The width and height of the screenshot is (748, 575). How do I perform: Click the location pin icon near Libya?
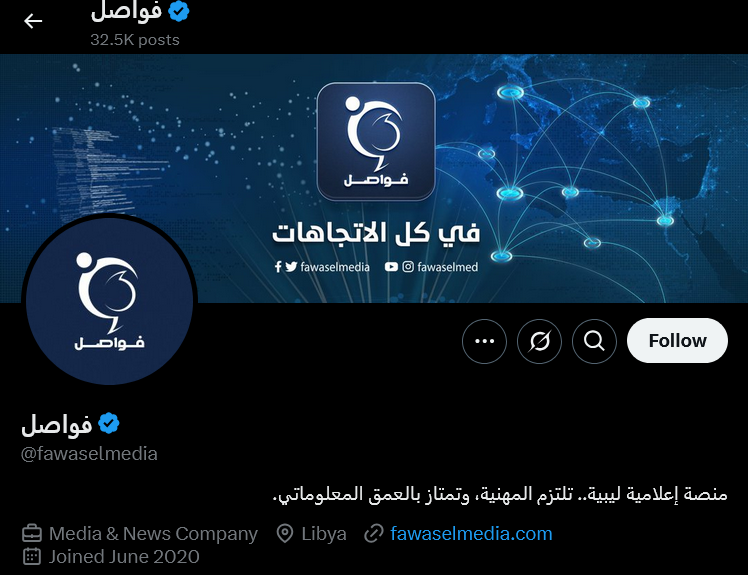coord(285,533)
